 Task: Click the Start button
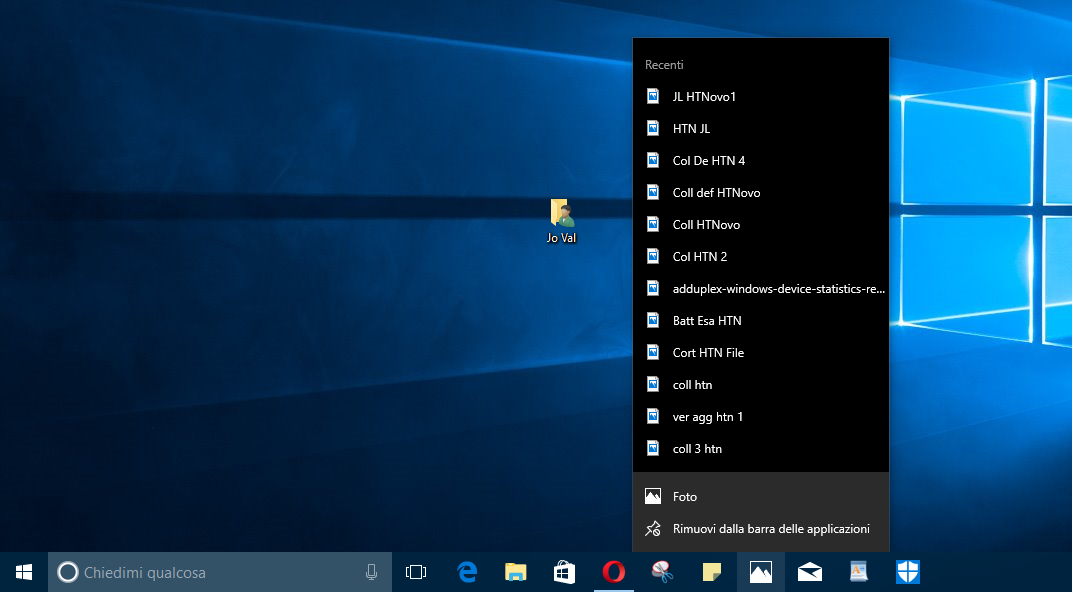click(x=22, y=571)
